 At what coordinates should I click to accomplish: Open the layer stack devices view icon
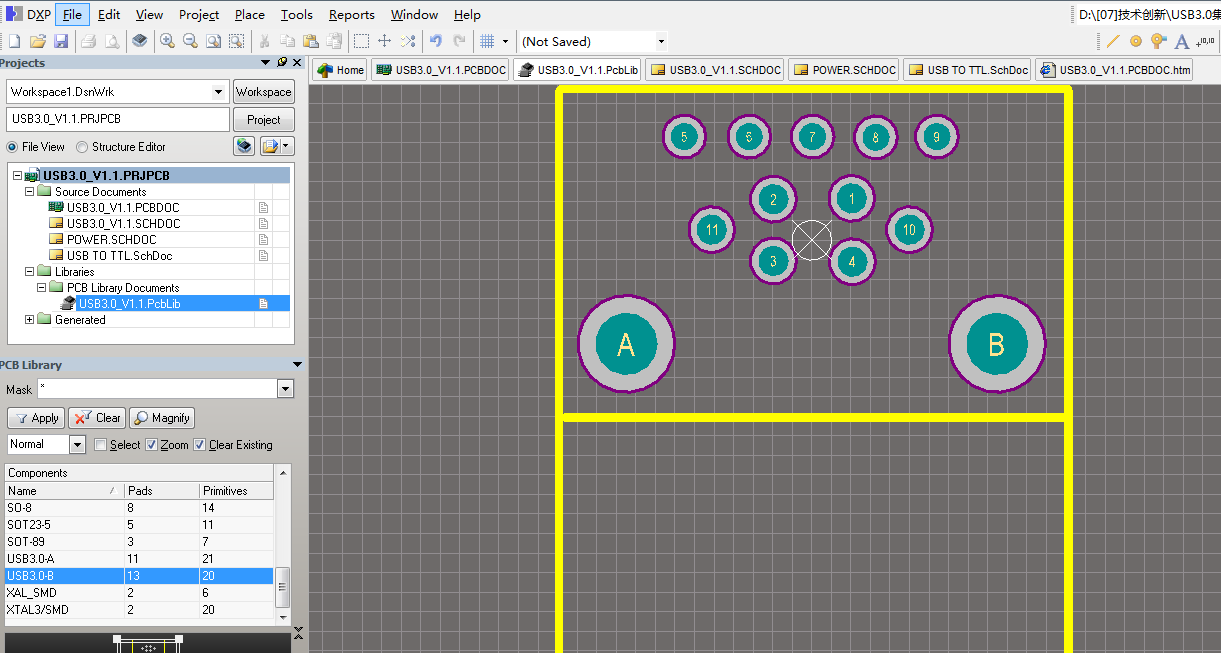140,41
